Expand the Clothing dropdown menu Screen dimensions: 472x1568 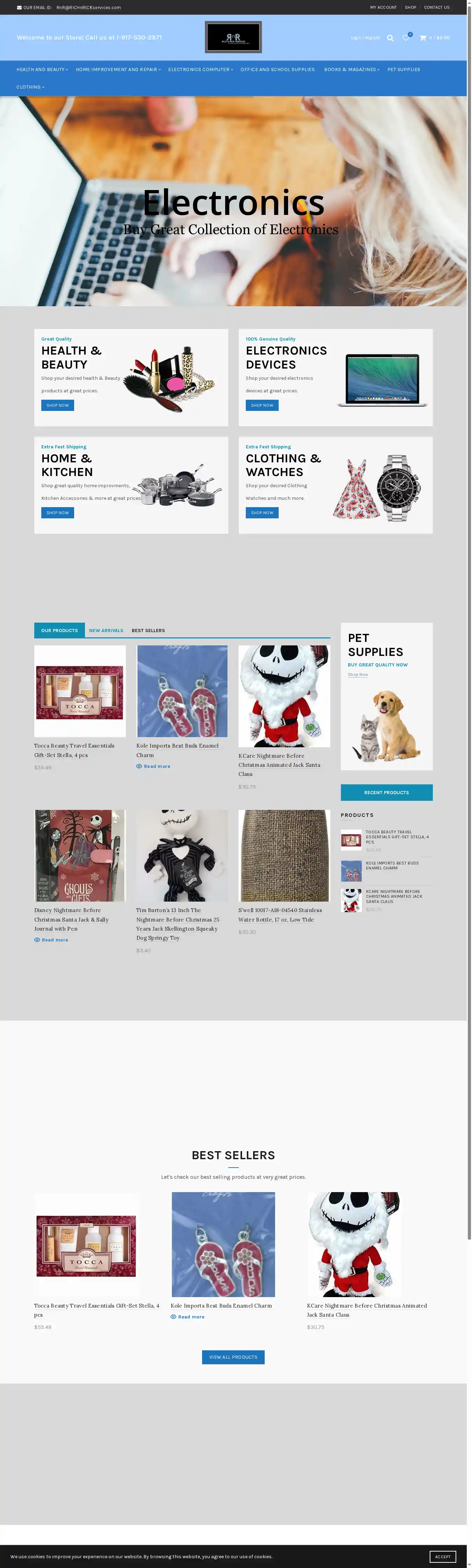point(30,87)
